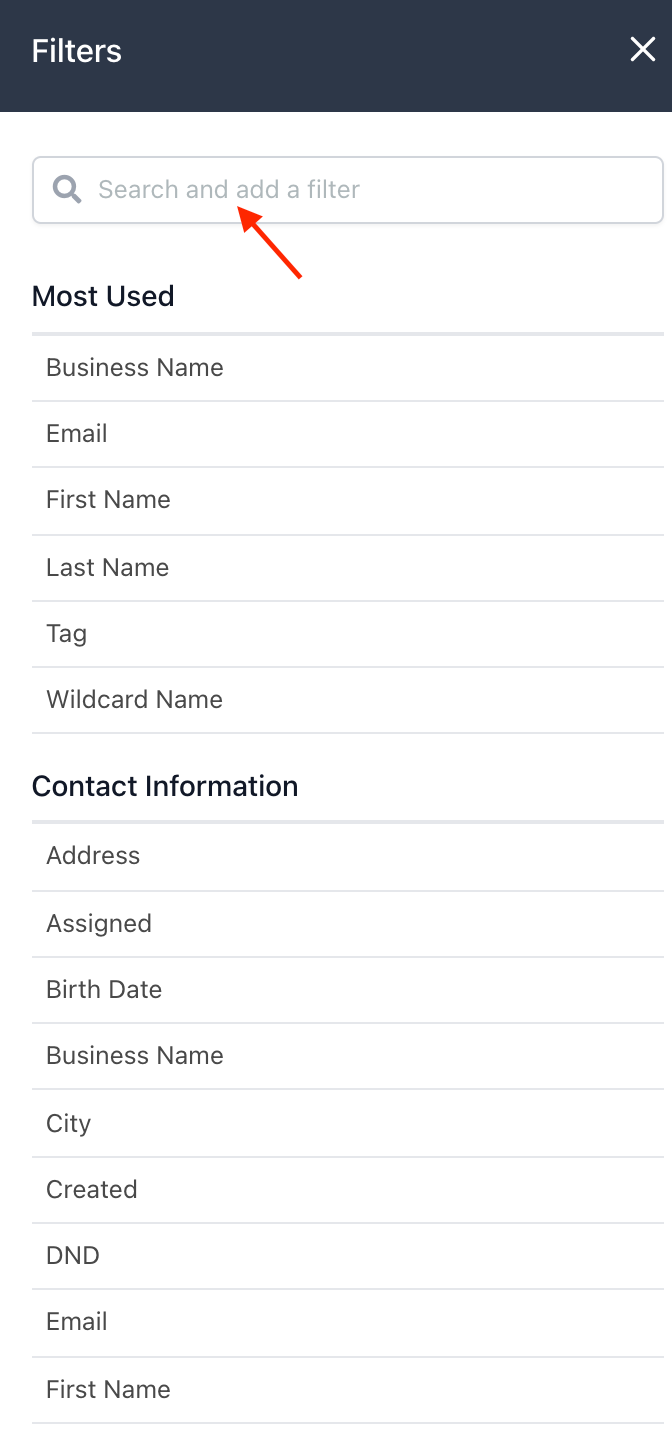The width and height of the screenshot is (672, 1432).
Task: Choose the Email filter under Most Used
Action: tap(77, 434)
